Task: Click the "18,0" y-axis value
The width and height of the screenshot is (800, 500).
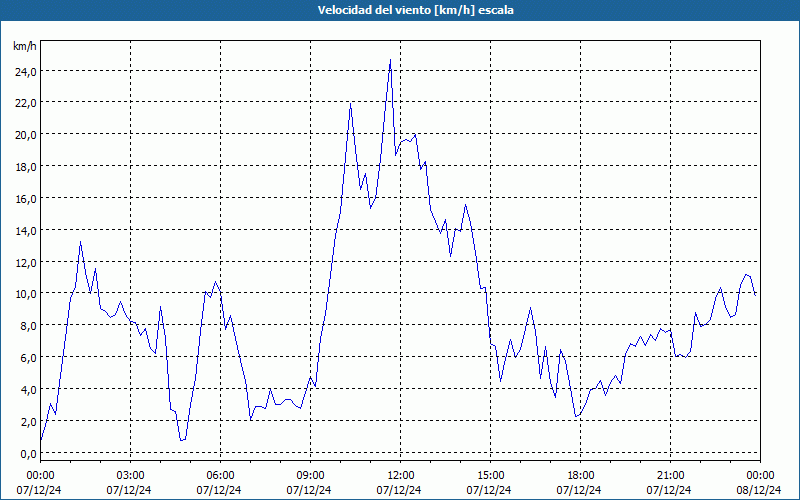Action: tap(26, 167)
